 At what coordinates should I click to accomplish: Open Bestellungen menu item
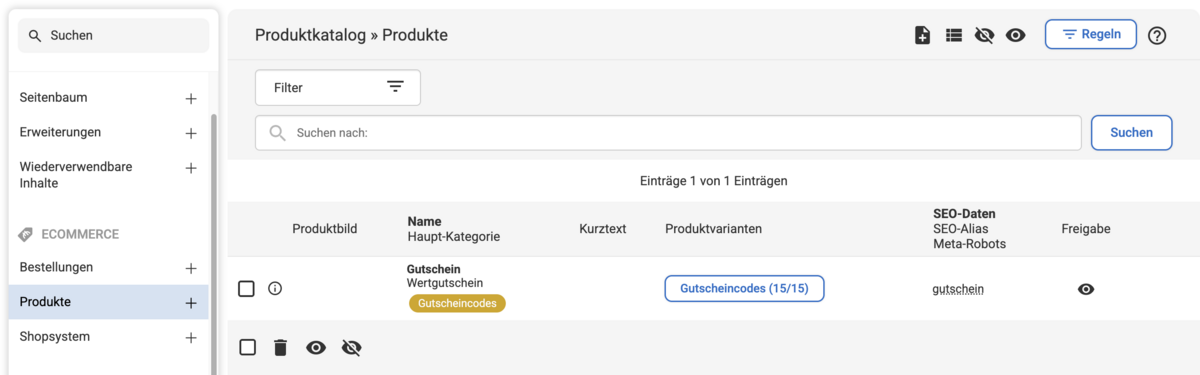click(x=57, y=268)
